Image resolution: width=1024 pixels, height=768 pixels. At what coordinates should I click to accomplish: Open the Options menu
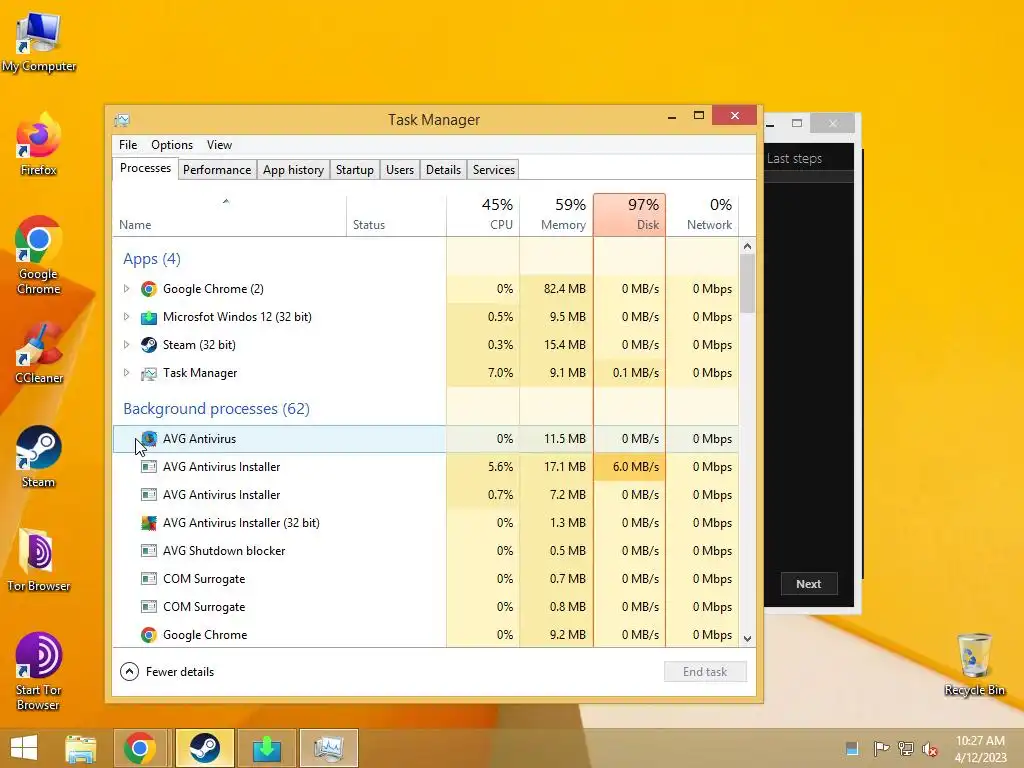coord(172,145)
